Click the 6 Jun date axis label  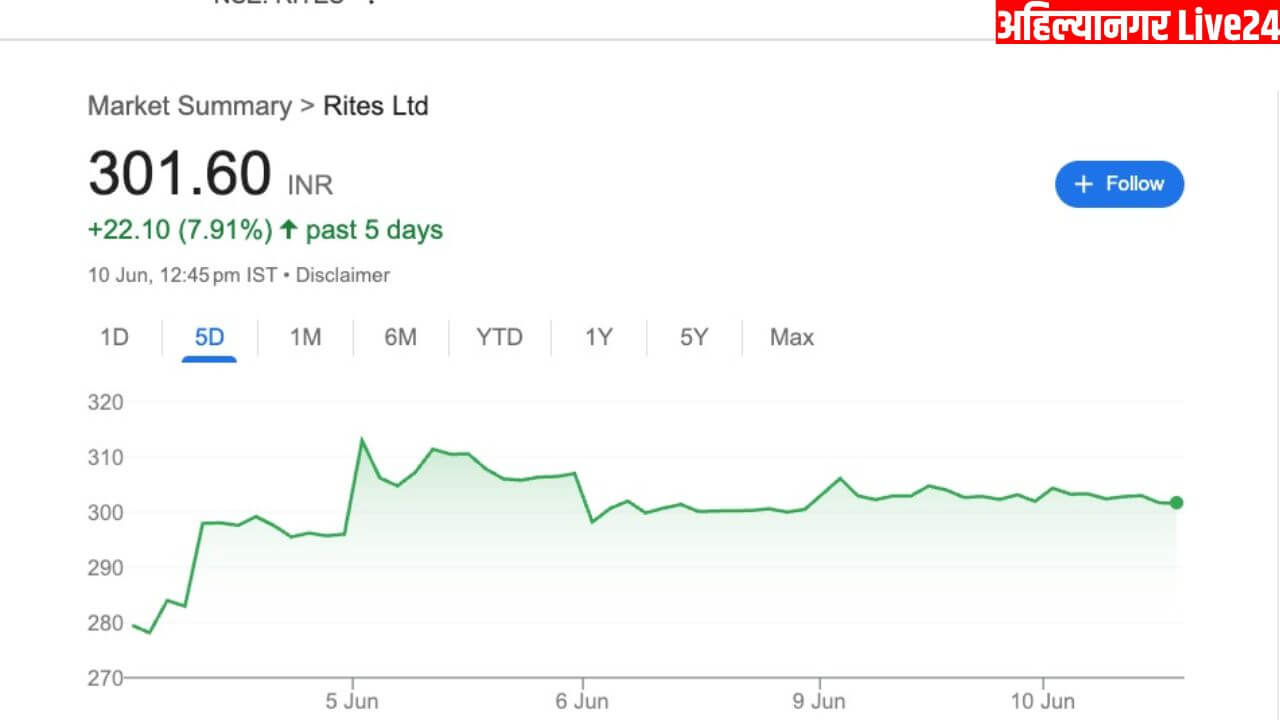coord(583,702)
